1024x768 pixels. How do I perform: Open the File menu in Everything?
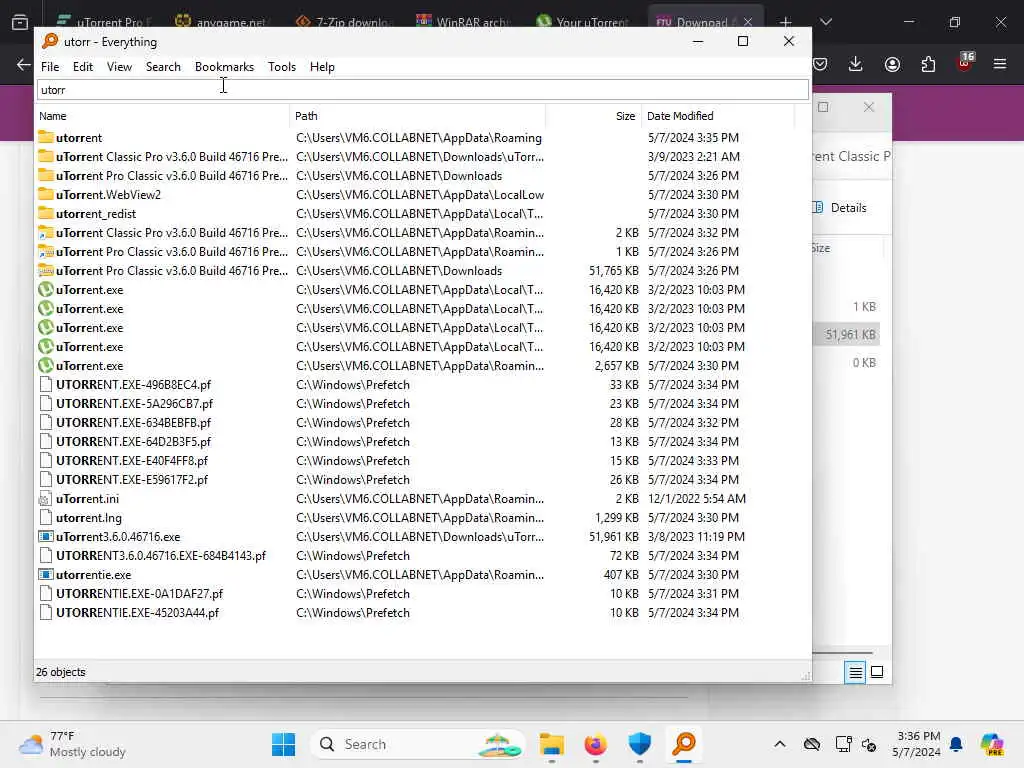click(50, 67)
